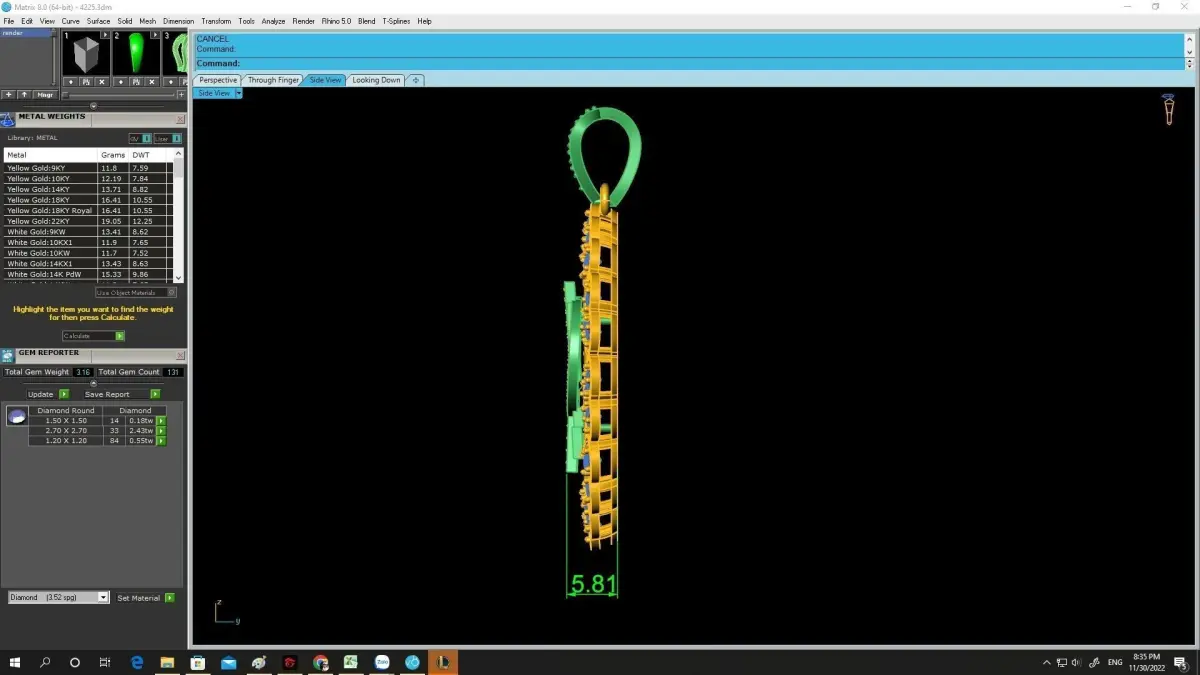
Task: Toggle the Use Object Materials option
Action: (x=136, y=293)
